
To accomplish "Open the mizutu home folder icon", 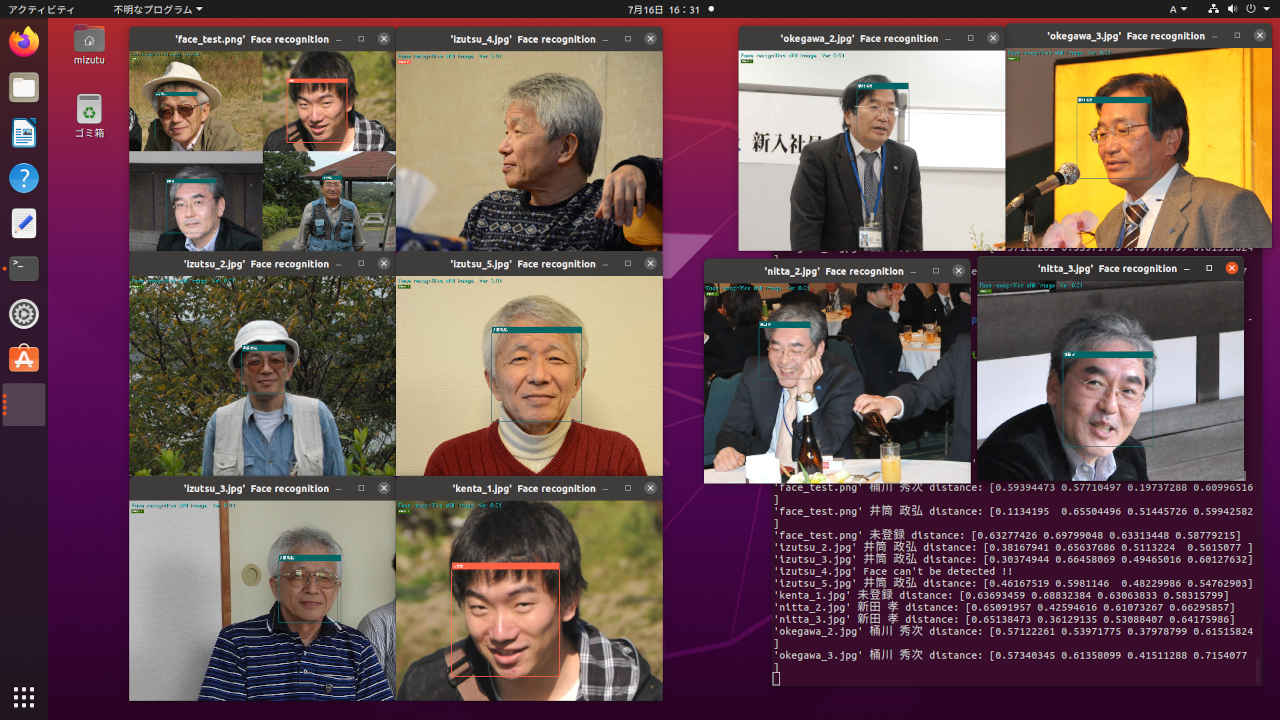I will pos(89,42).
